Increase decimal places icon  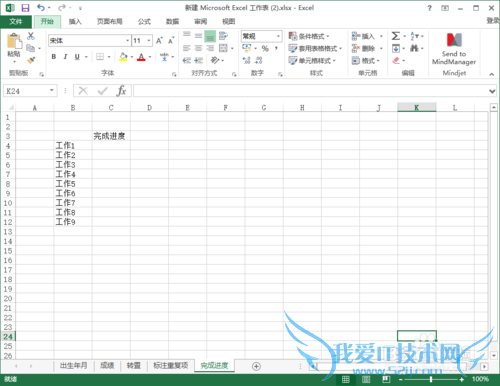pyautogui.click(x=246, y=60)
